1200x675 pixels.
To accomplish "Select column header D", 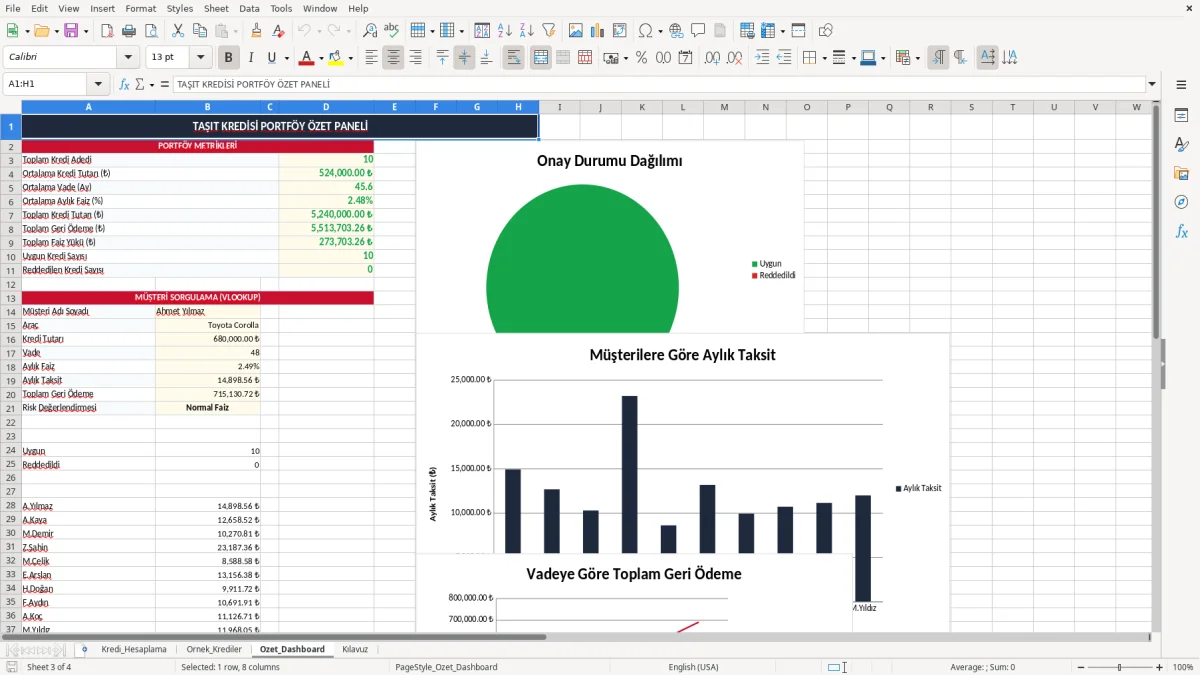I will [326, 107].
